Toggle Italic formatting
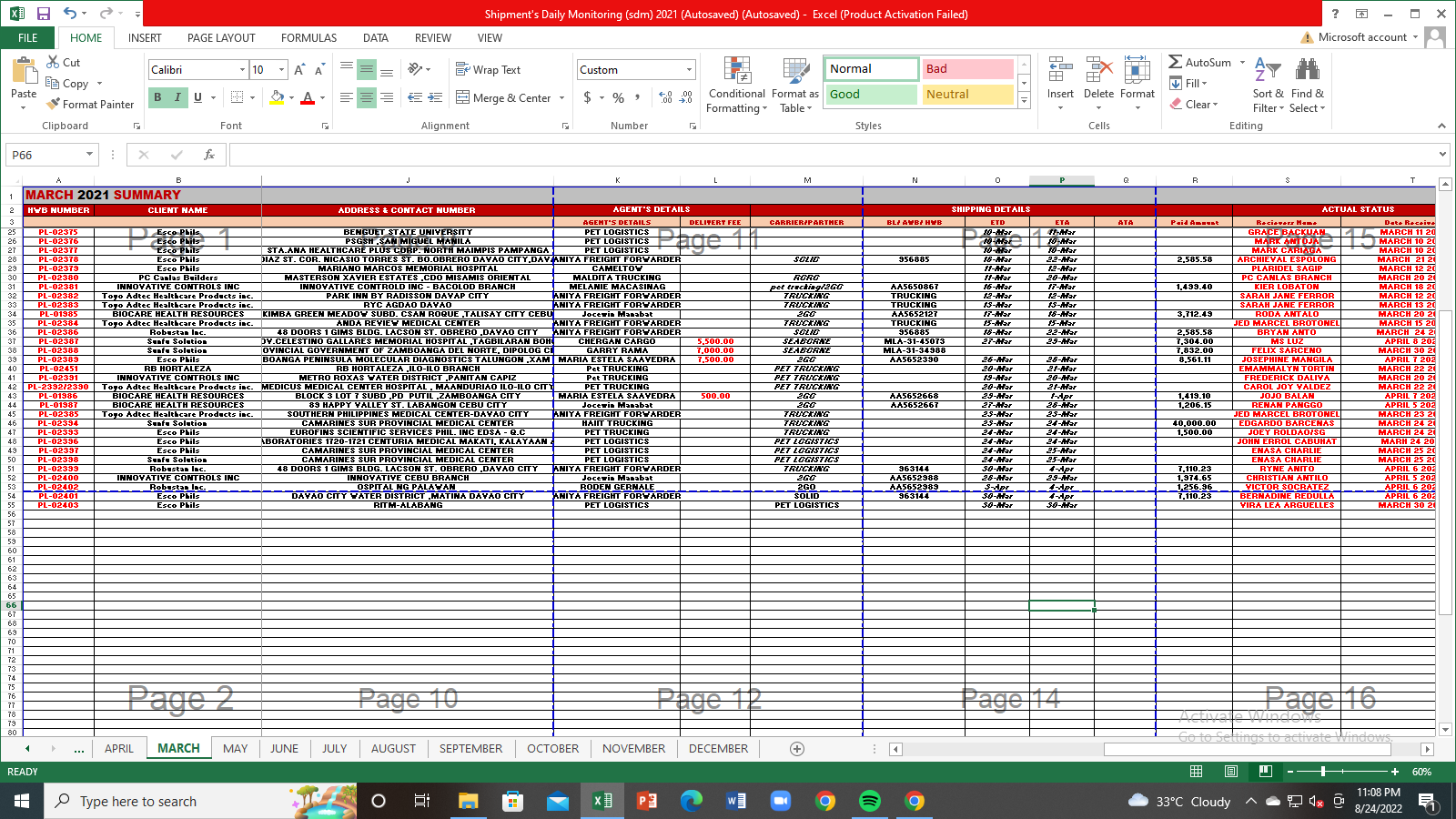 pos(177,97)
